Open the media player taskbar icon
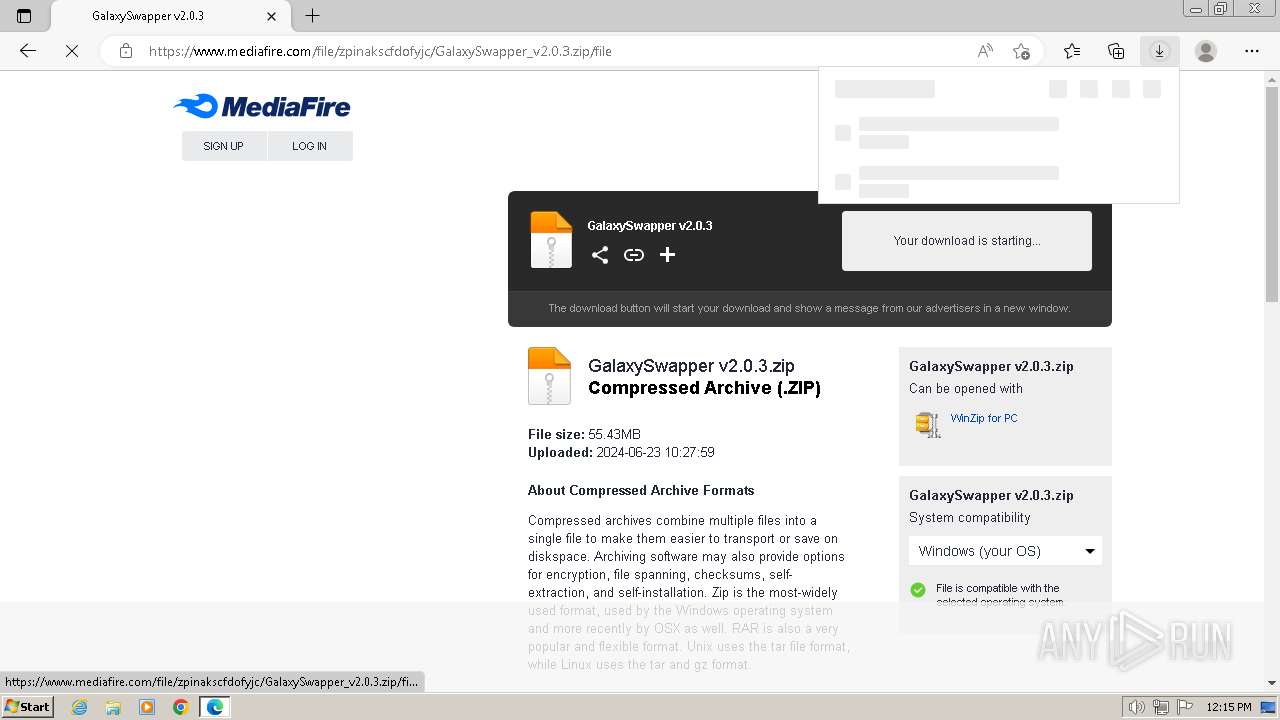 (x=147, y=707)
